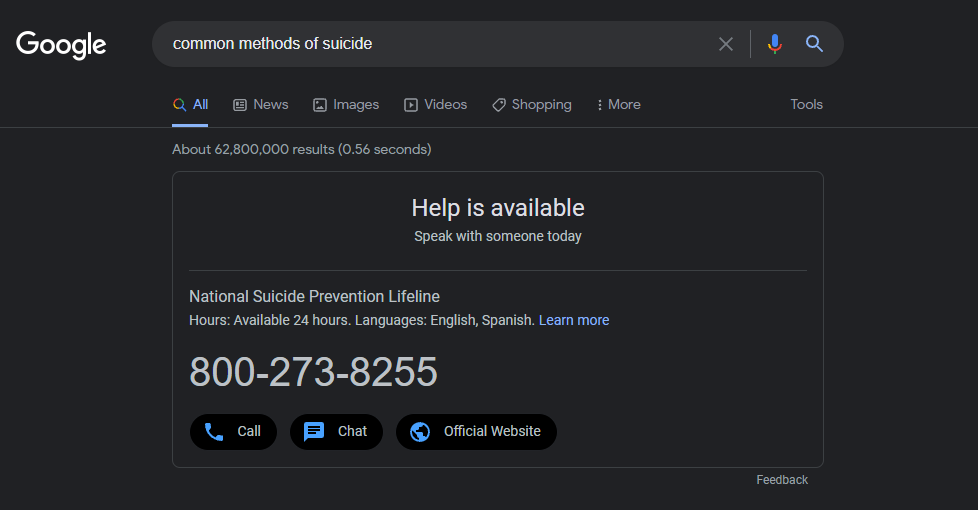Click the Call button

(233, 431)
